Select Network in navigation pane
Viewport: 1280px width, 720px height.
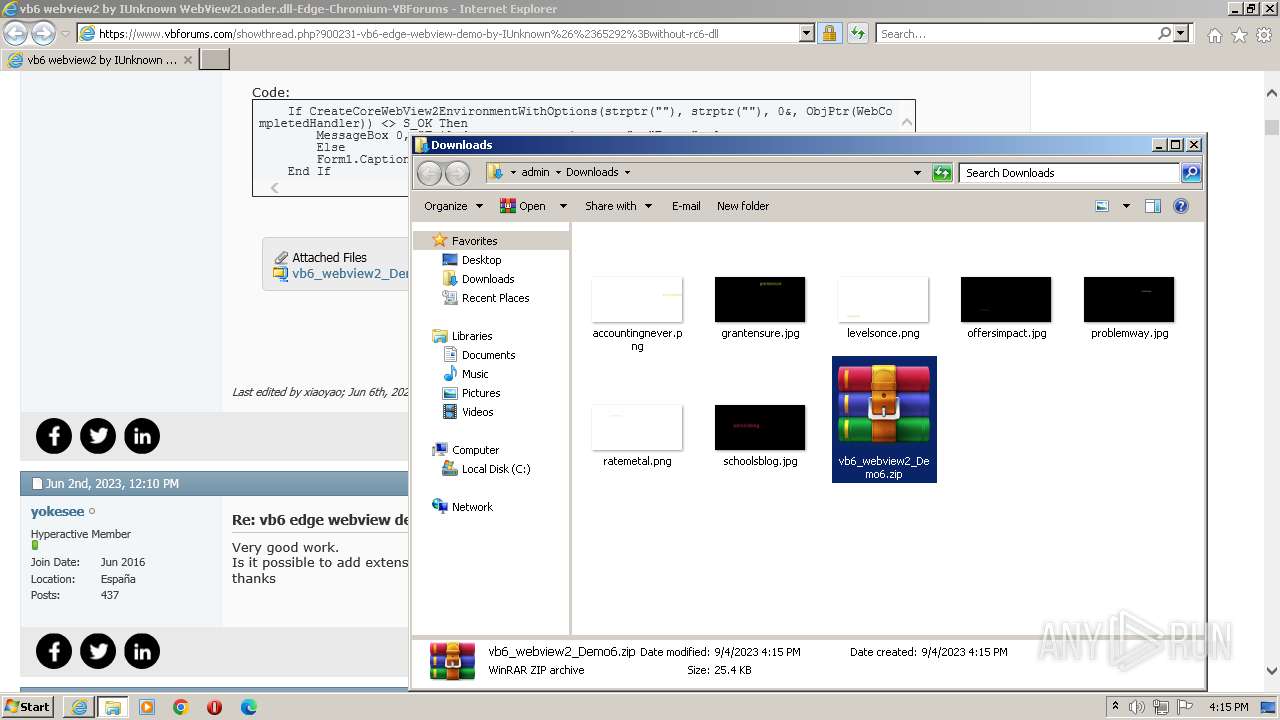[472, 507]
